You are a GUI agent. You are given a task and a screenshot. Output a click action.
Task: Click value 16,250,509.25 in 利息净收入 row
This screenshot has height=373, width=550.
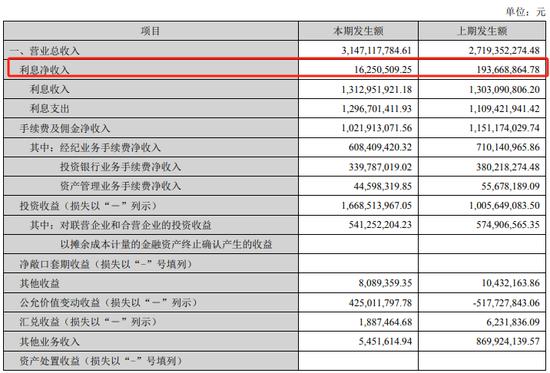click(383, 69)
